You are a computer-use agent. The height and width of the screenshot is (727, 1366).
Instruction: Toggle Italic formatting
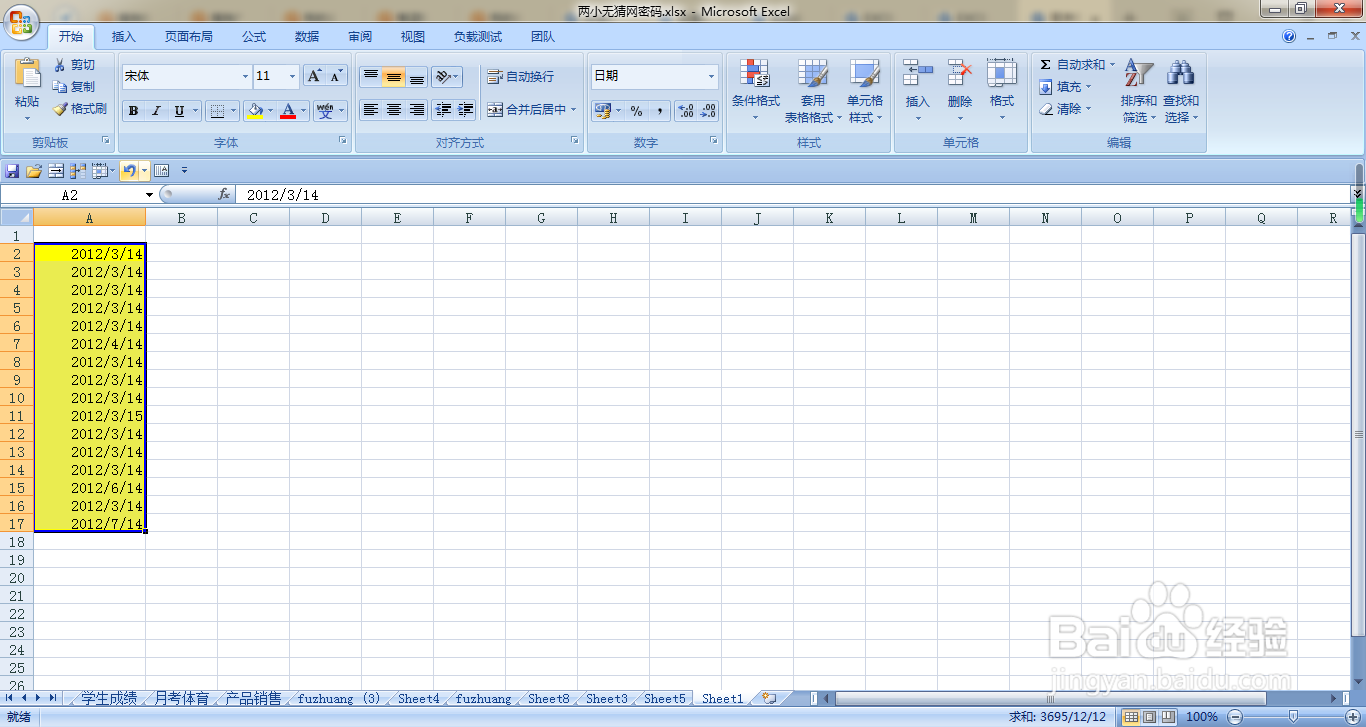156,111
